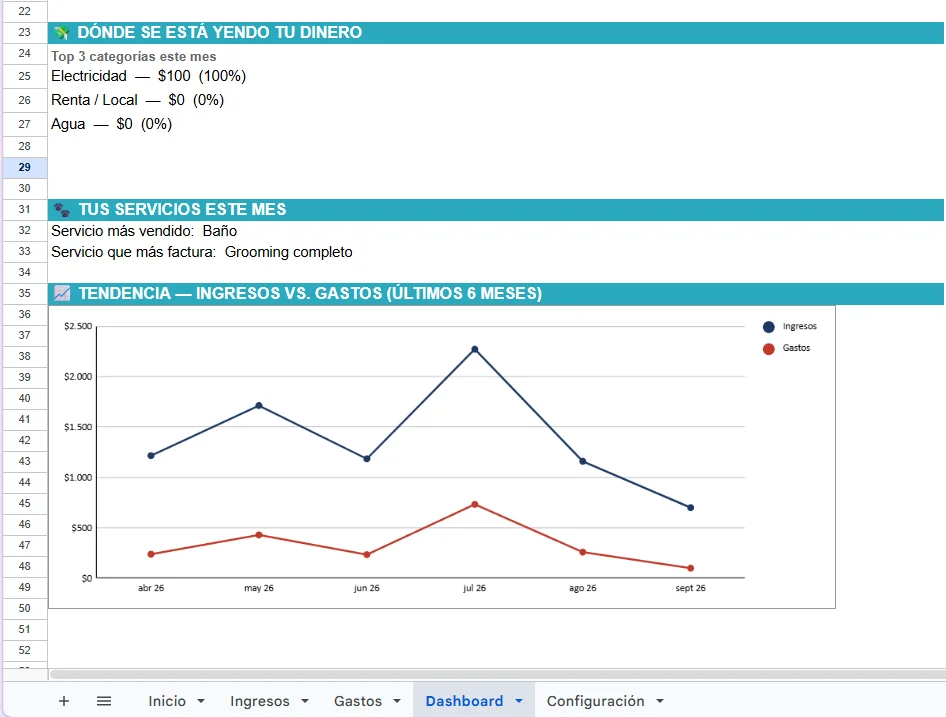Select the 'Renta / Local — $0 (0%)' cell
The height and width of the screenshot is (717, 946).
point(138,100)
